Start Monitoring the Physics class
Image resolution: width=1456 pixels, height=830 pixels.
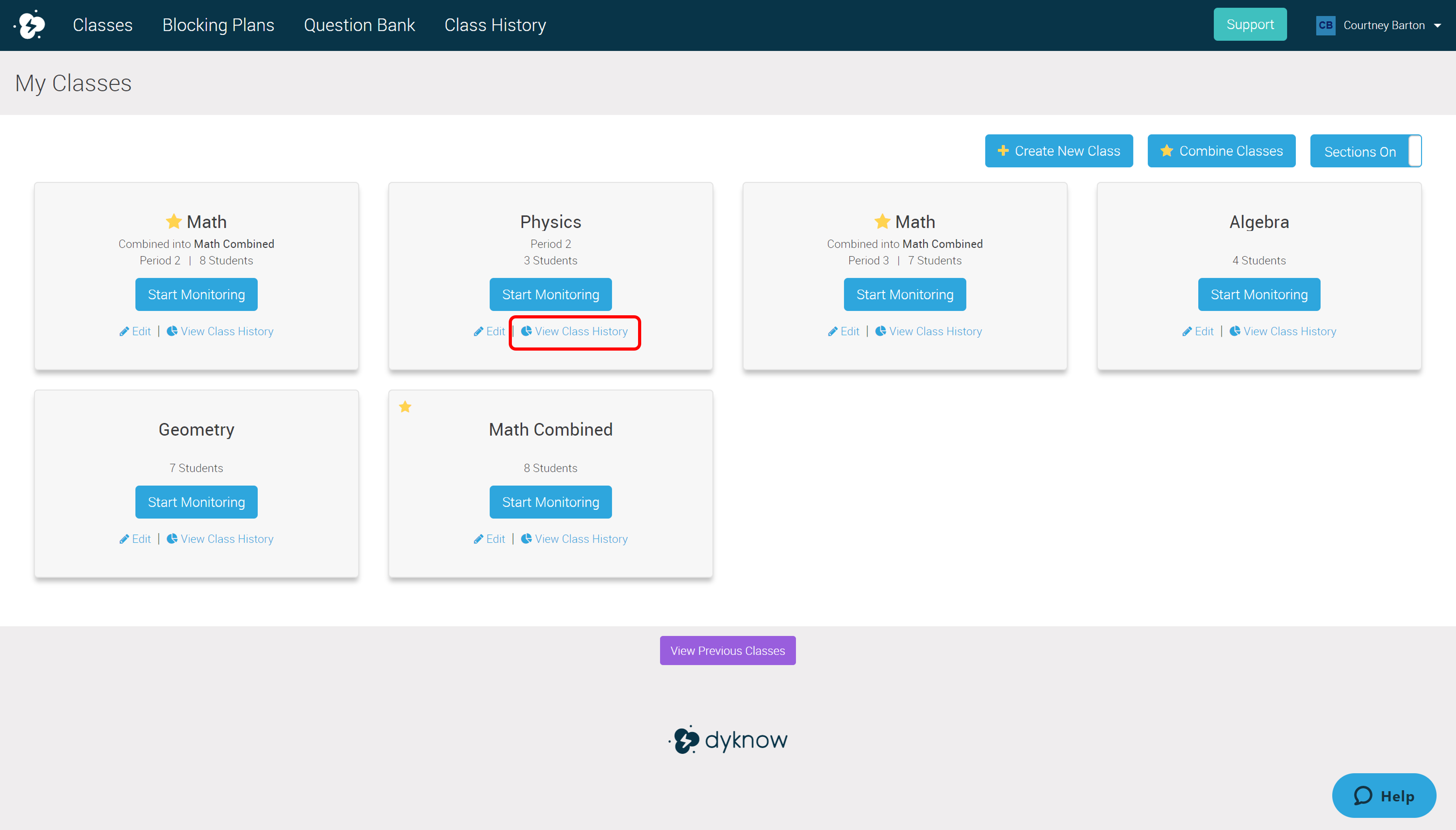tap(550, 294)
